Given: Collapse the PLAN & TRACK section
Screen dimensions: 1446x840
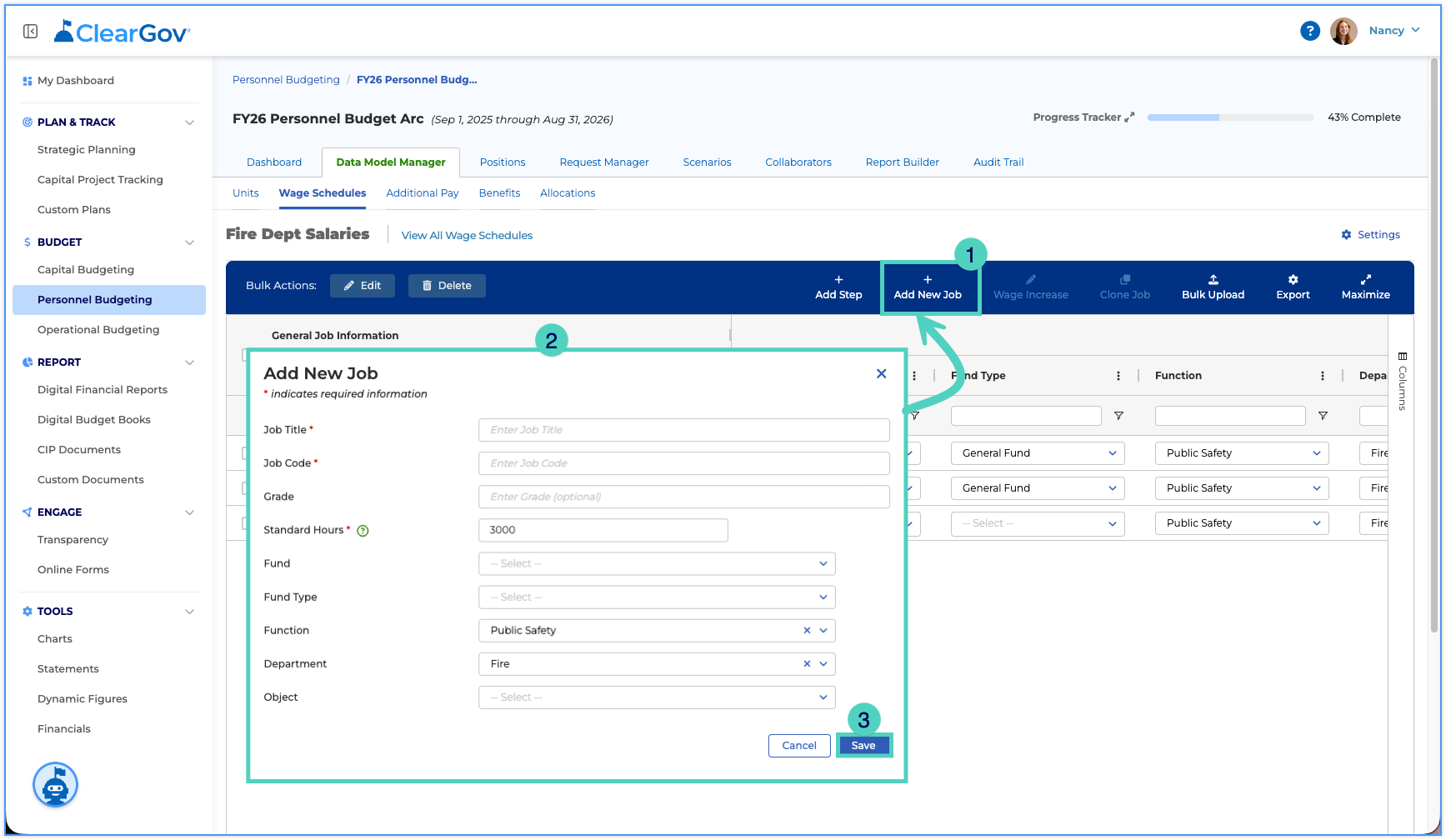Looking at the screenshot, I should pos(190,122).
